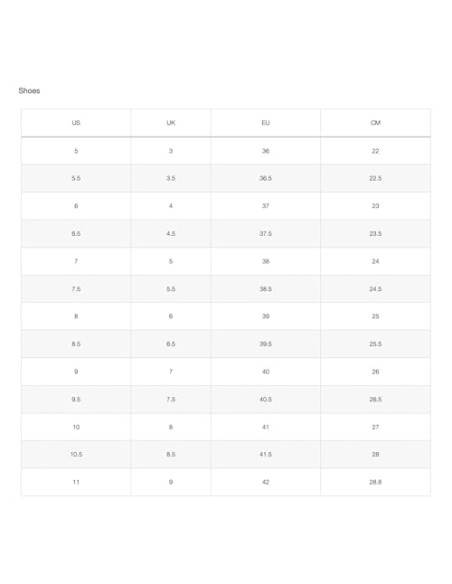Click US size 10.5 cell
The image size is (452, 584).
click(x=76, y=454)
